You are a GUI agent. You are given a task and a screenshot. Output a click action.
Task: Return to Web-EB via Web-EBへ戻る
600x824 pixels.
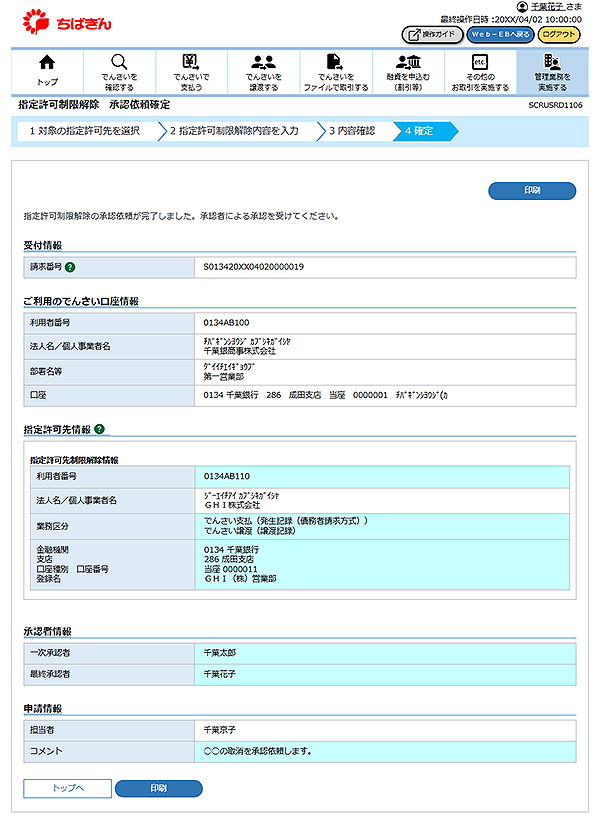(x=500, y=35)
